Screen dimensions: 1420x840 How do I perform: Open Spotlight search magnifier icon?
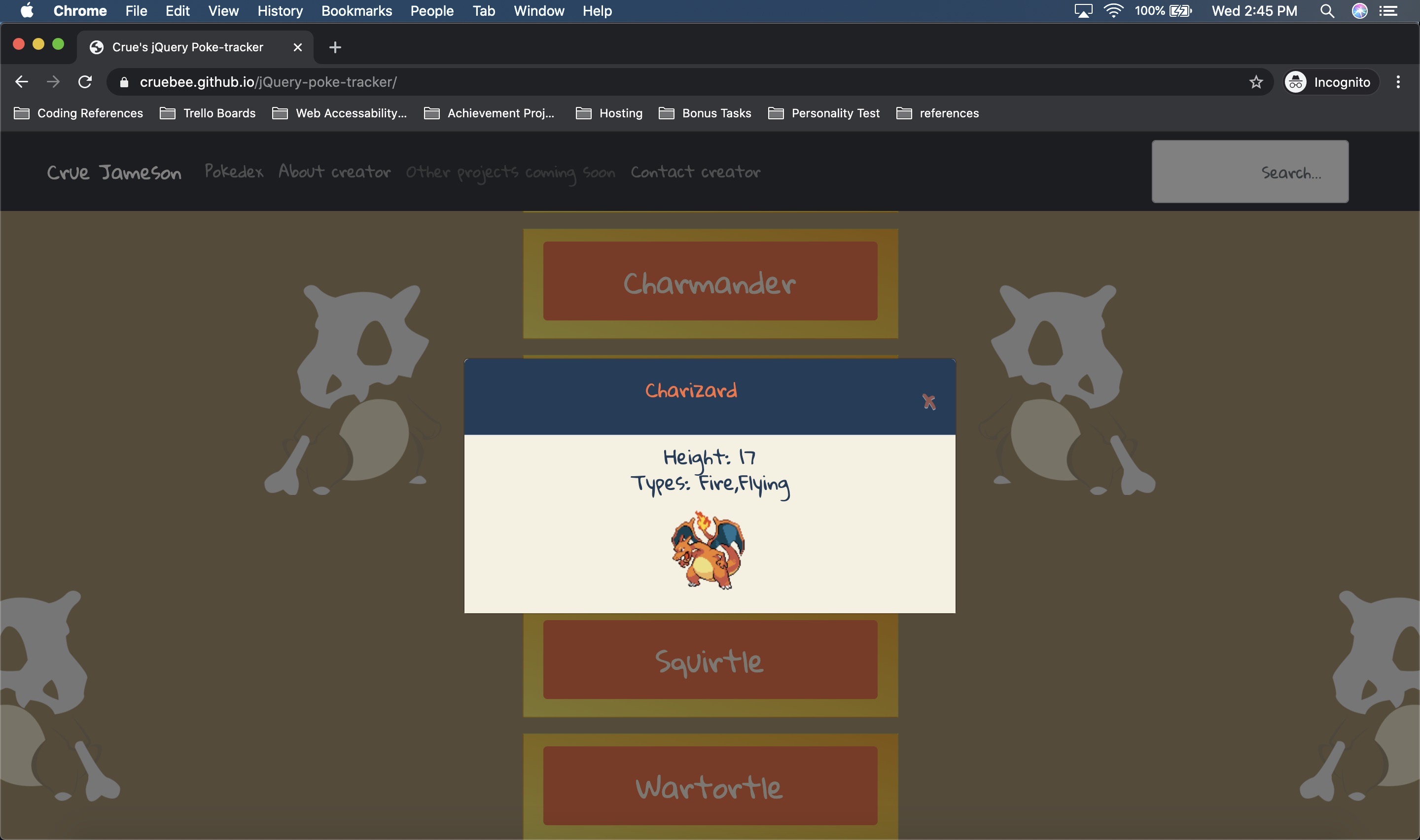click(1327, 11)
